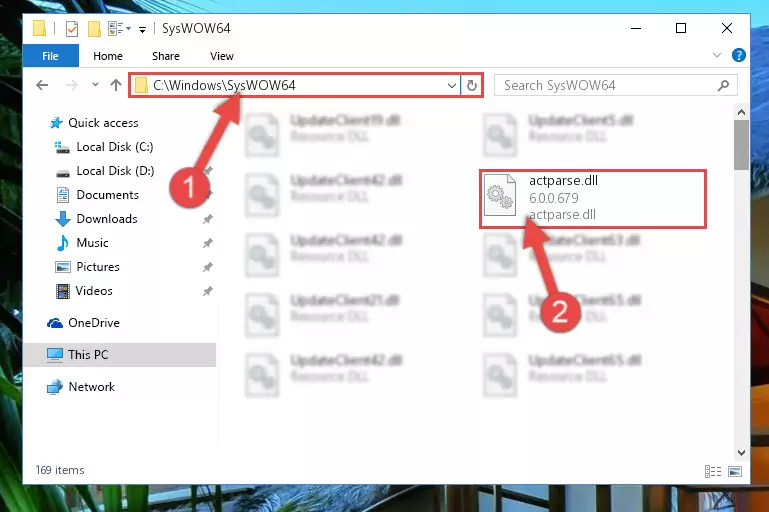The width and height of the screenshot is (769, 512).
Task: Click the Network icon in sidebar
Action: tap(55, 387)
